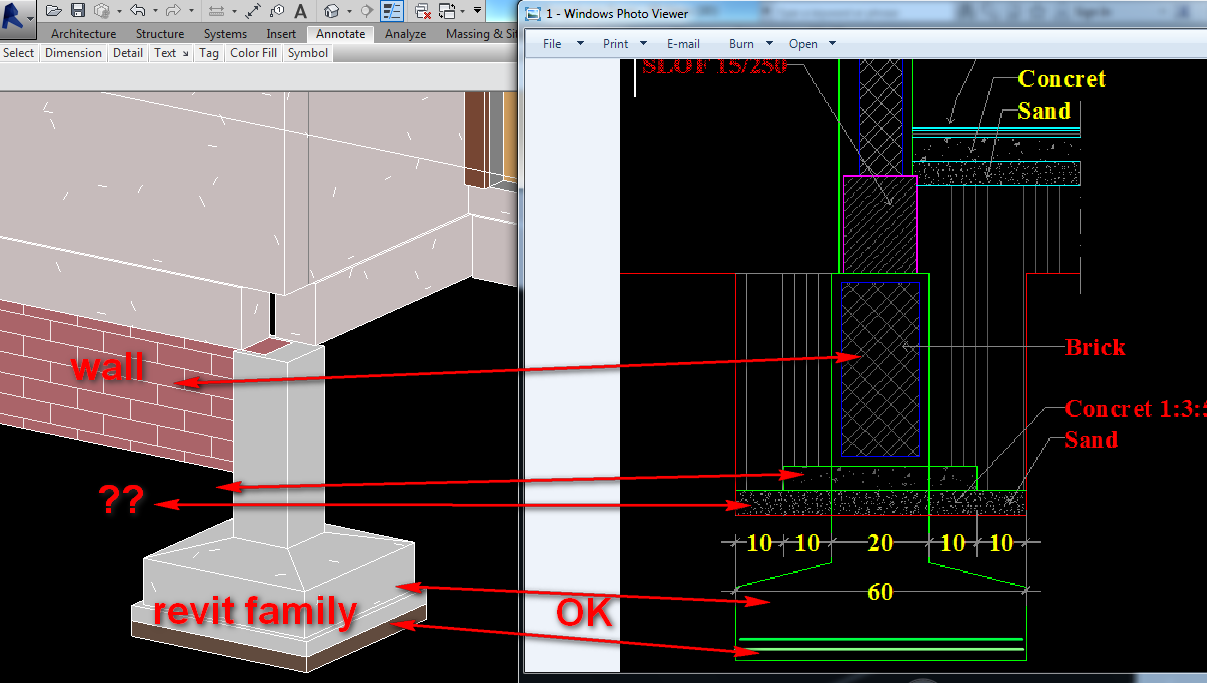This screenshot has width=1207, height=683.
Task: Switch to the Structure ribbon tab
Action: (x=160, y=34)
